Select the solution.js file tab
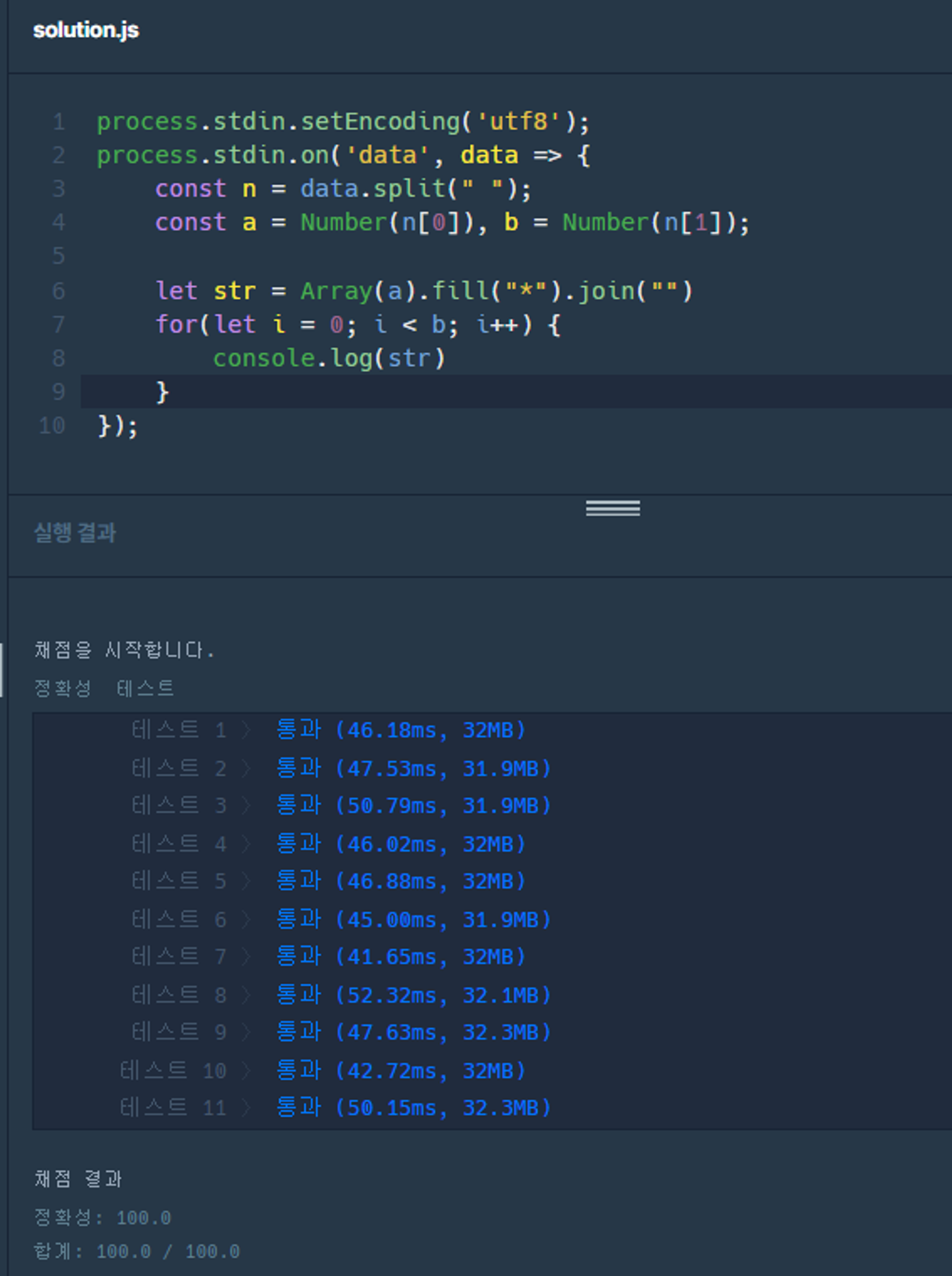Viewport: 952px width, 1276px height. coord(86,30)
